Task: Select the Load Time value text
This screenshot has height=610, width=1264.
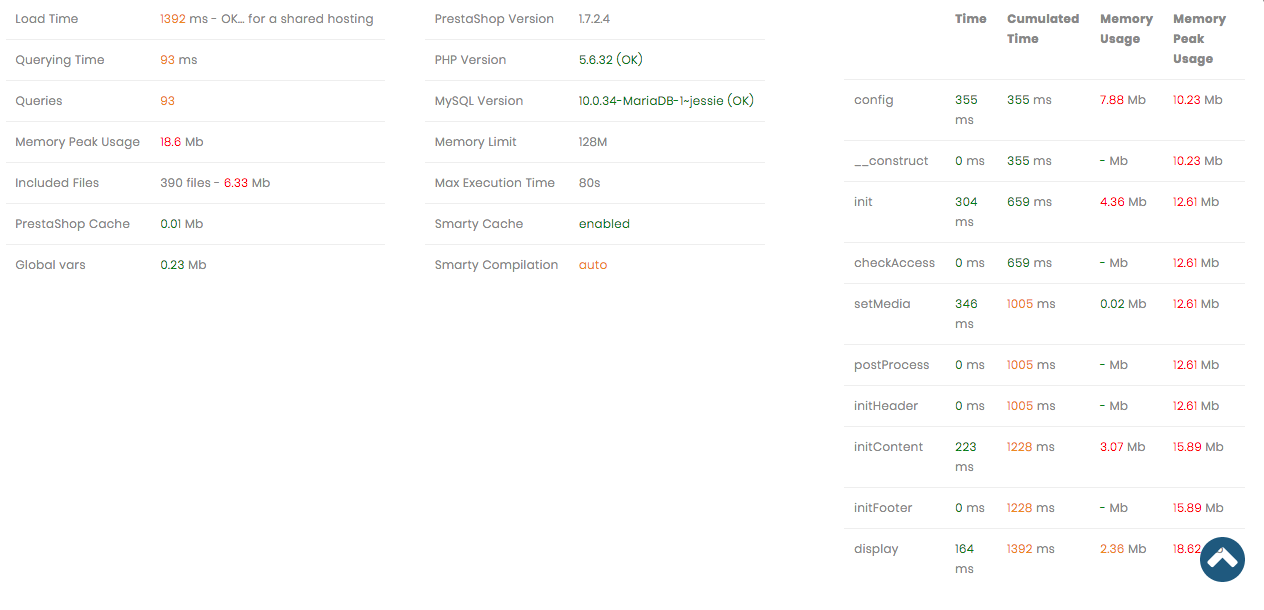Action: tap(267, 19)
